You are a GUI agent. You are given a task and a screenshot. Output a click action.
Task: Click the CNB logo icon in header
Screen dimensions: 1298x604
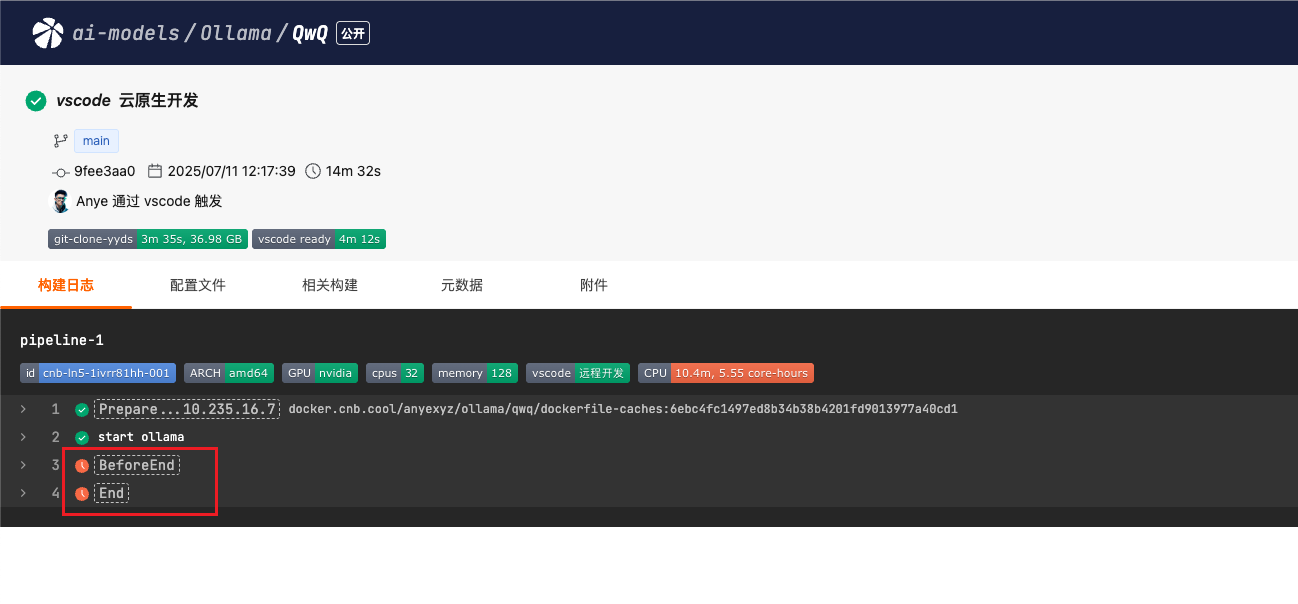pos(47,33)
